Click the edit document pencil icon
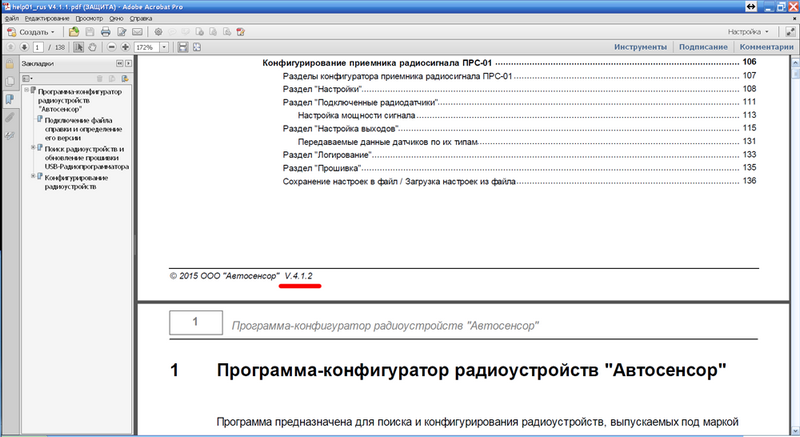Viewport: 800px width, 437px height. 121,32
